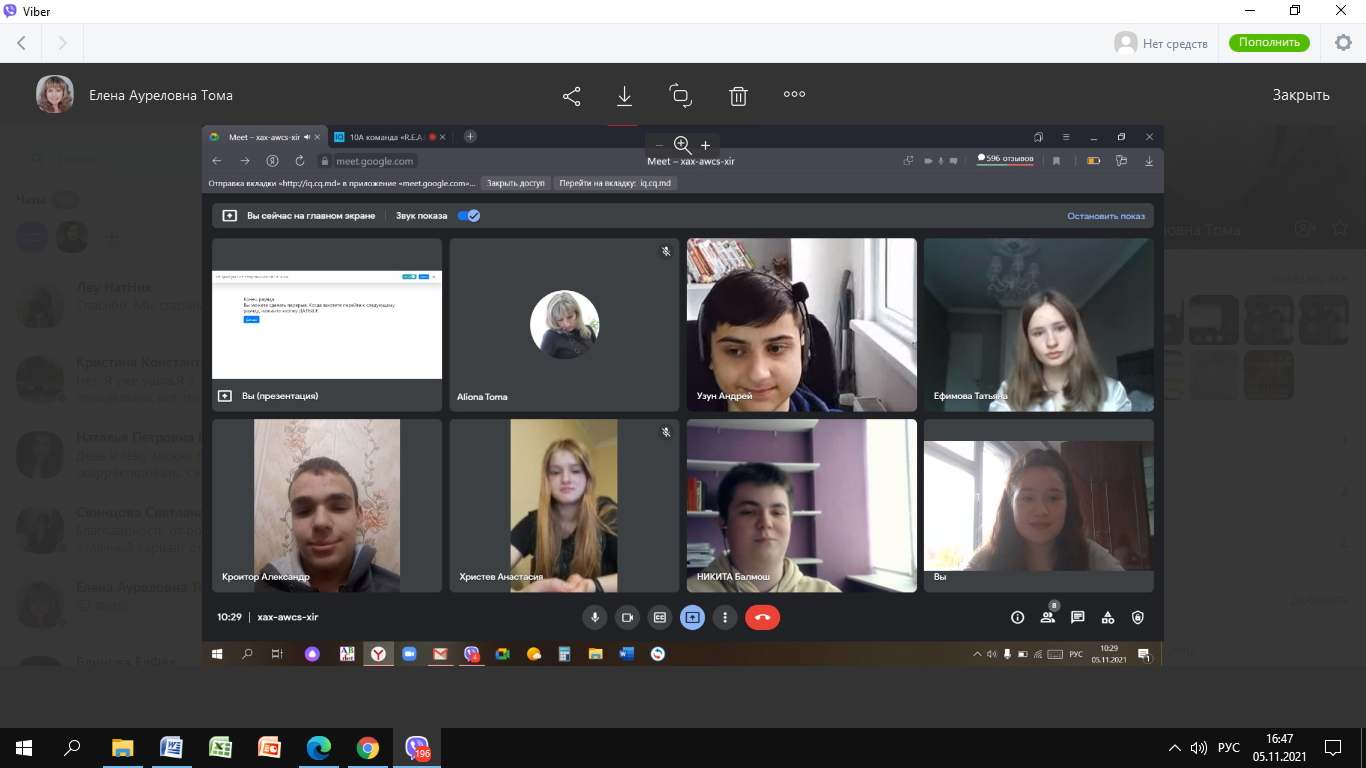Image resolution: width=1366 pixels, height=768 pixels.
Task: Open the three-dot more options menu
Action: pos(795,95)
